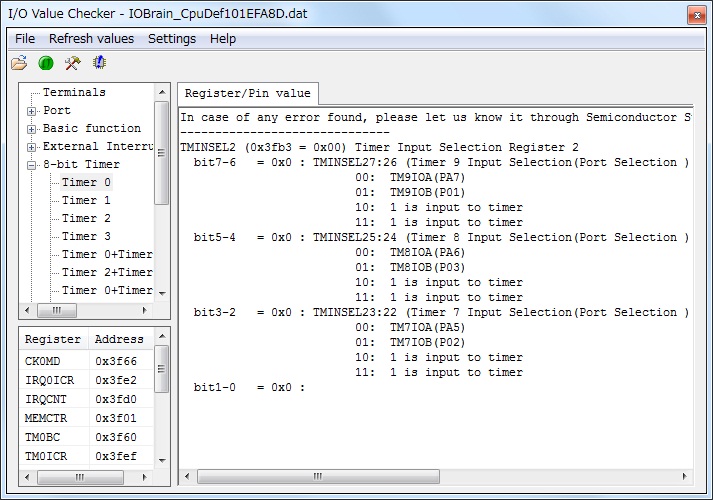Click the Address column header

tap(120, 339)
